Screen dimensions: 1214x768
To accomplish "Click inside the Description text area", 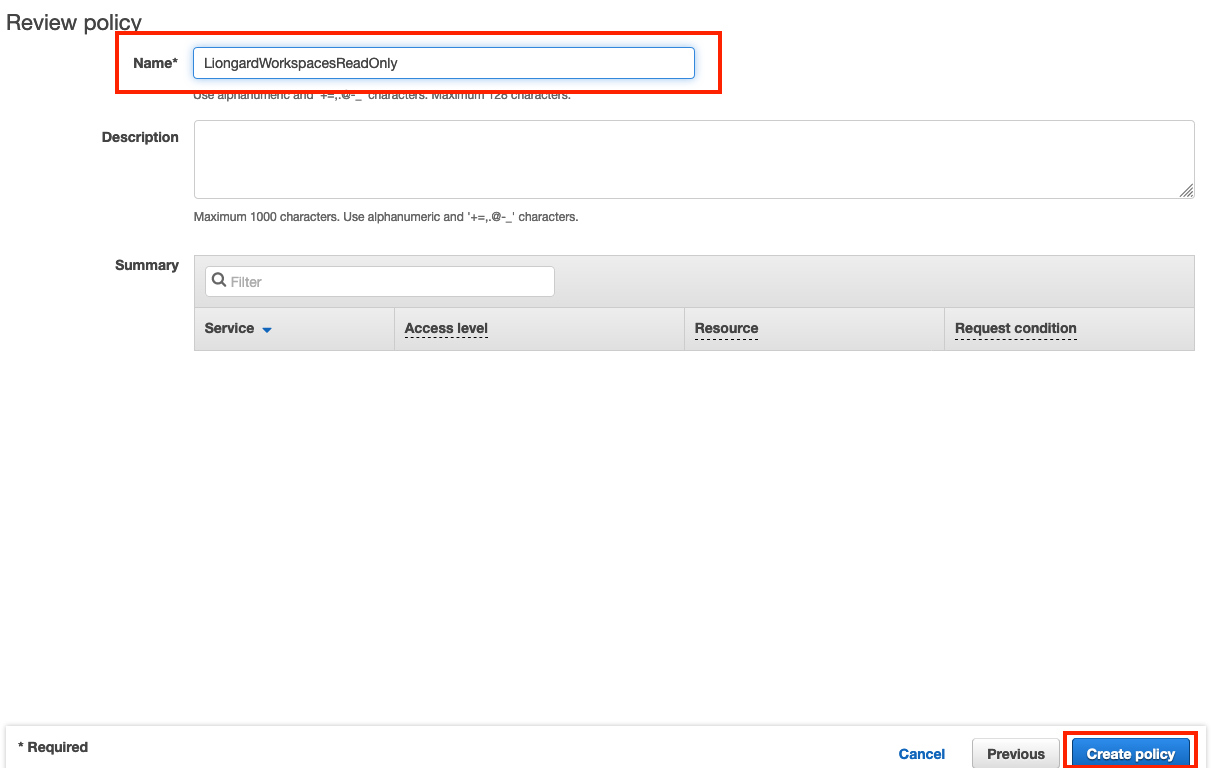I will click(x=694, y=160).
